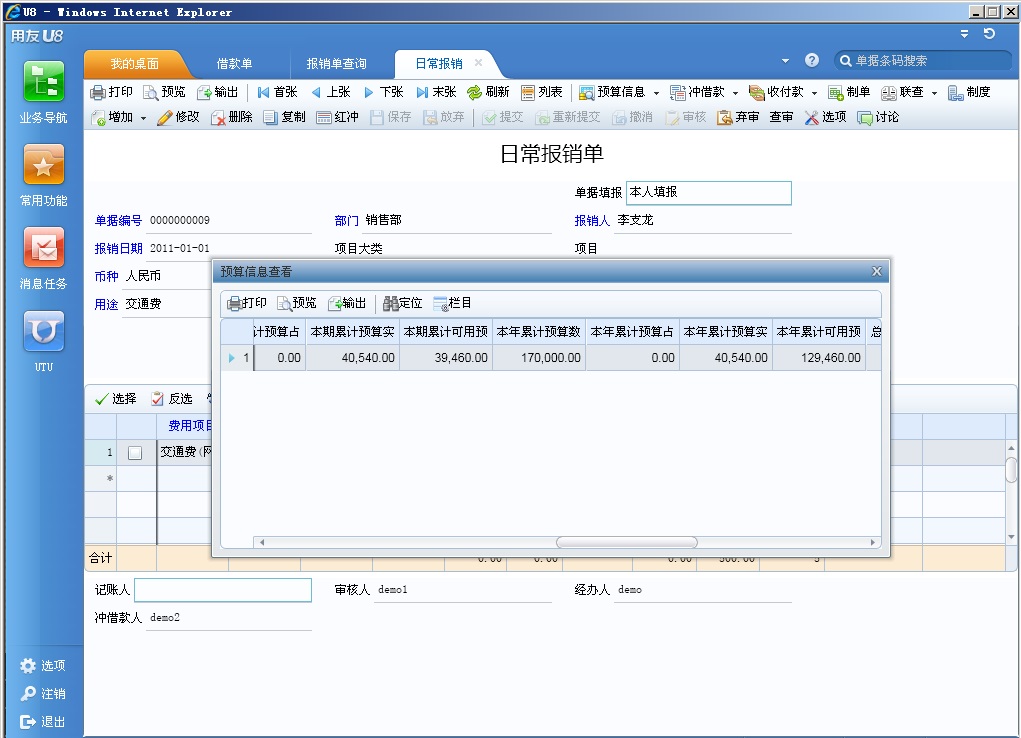
Task: Click 预览 in the 预算信息查看 dialog
Action: (297, 303)
